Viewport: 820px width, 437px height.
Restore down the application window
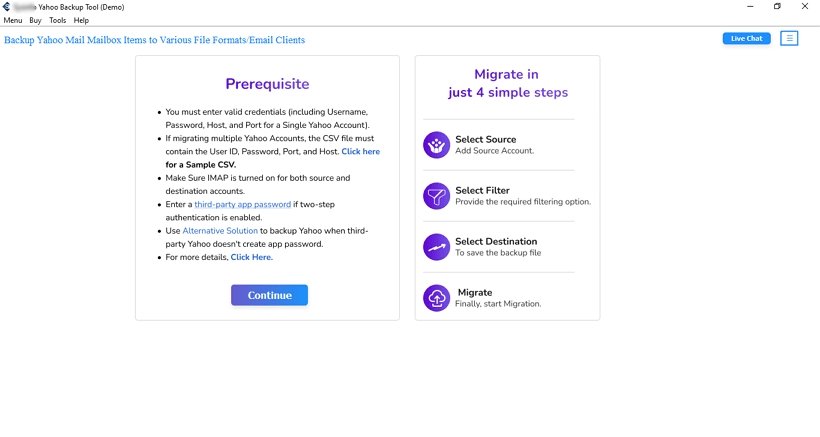(777, 6)
